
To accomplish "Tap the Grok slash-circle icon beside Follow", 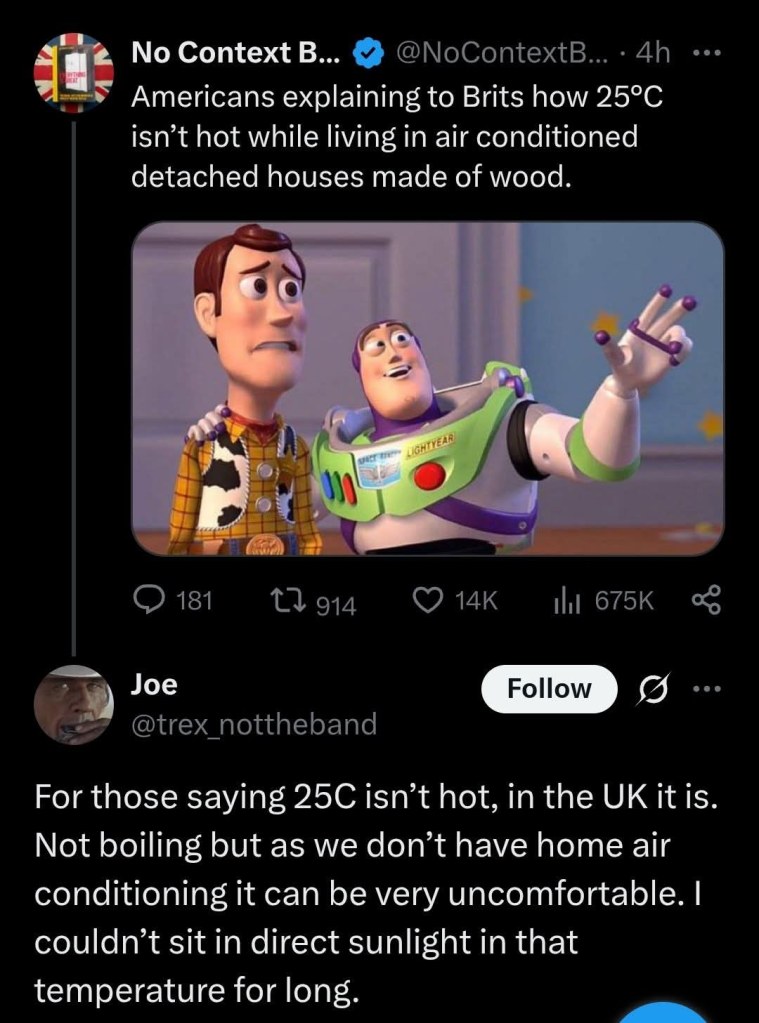I will (653, 689).
